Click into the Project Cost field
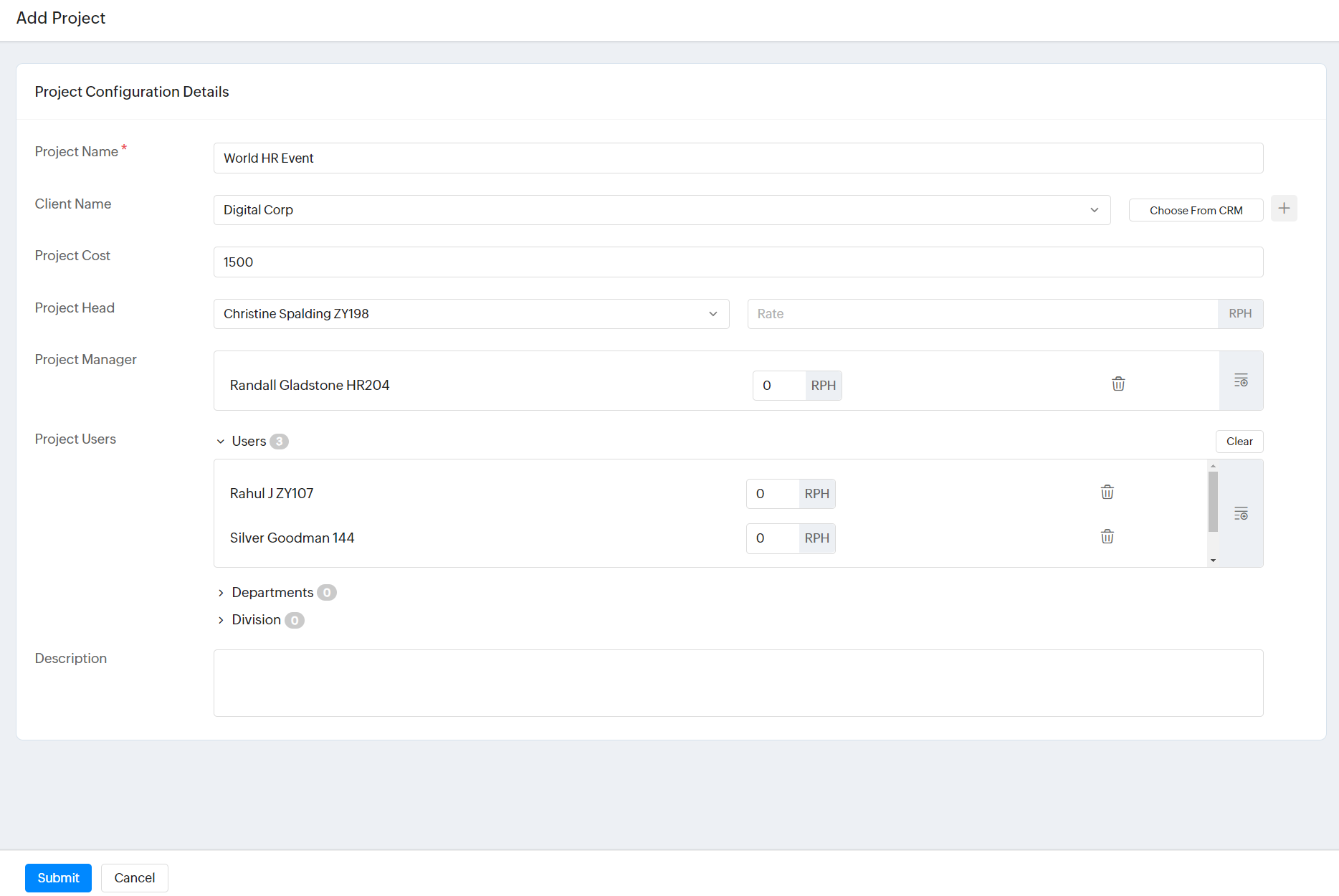 click(x=738, y=262)
